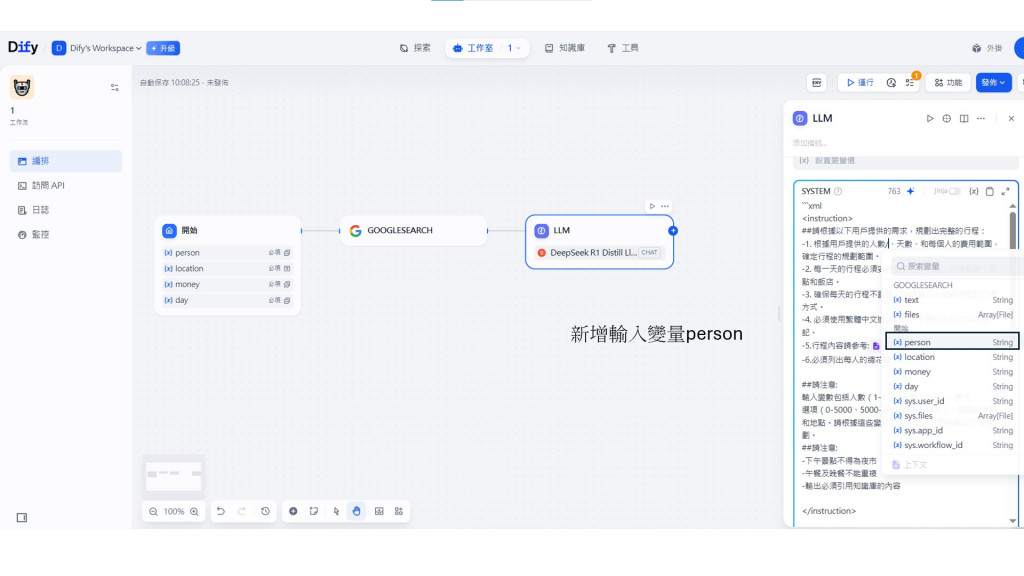Click the app settings sliders icon in sidebar
This screenshot has width=1024, height=576.
114,88
